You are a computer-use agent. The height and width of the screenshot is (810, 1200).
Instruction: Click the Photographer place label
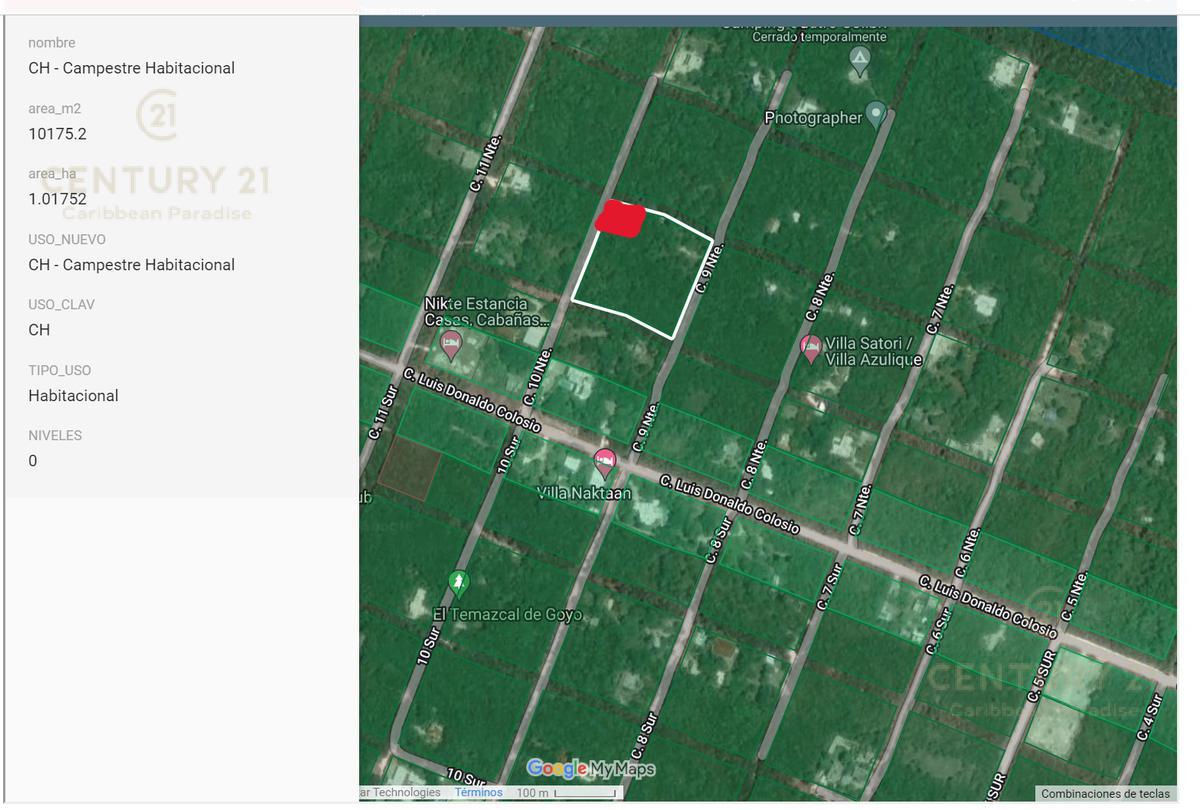tap(813, 118)
